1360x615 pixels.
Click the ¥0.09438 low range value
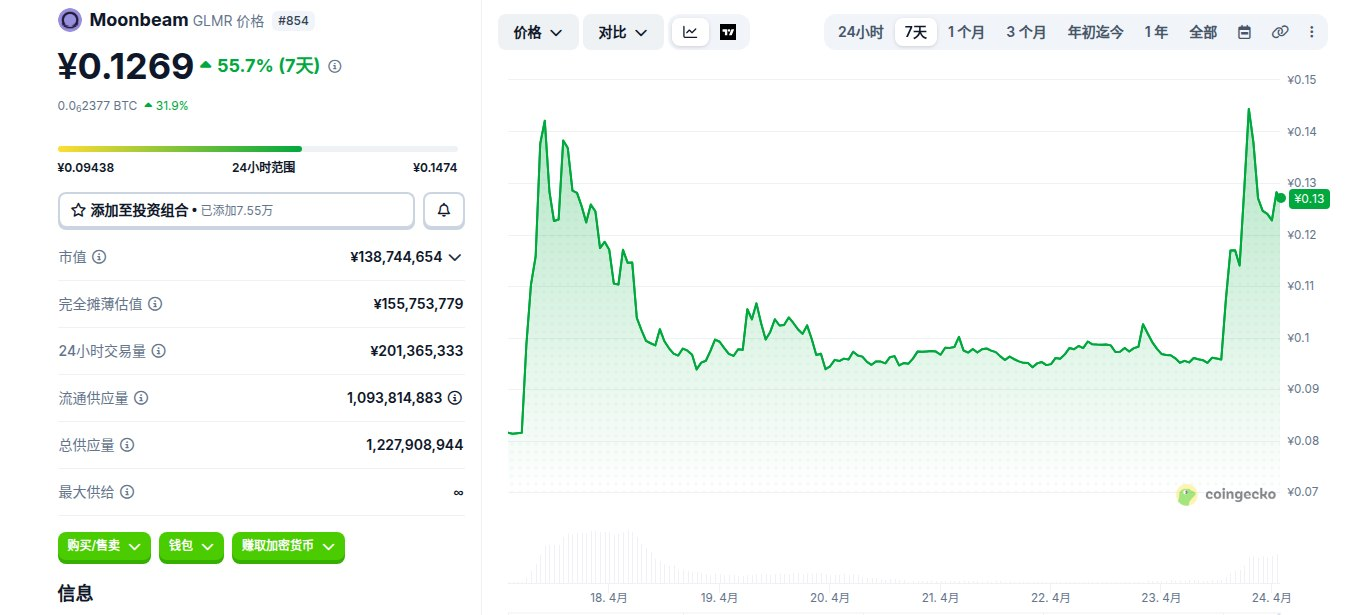(x=85, y=168)
